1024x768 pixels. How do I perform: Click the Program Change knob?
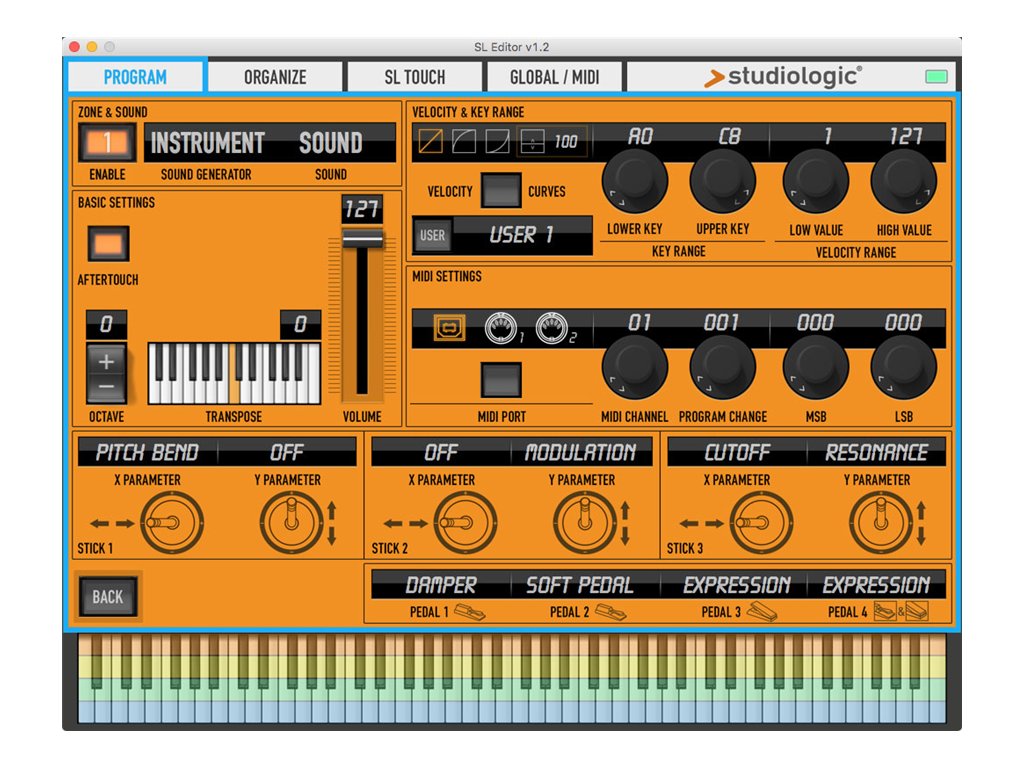pyautogui.click(x=722, y=366)
